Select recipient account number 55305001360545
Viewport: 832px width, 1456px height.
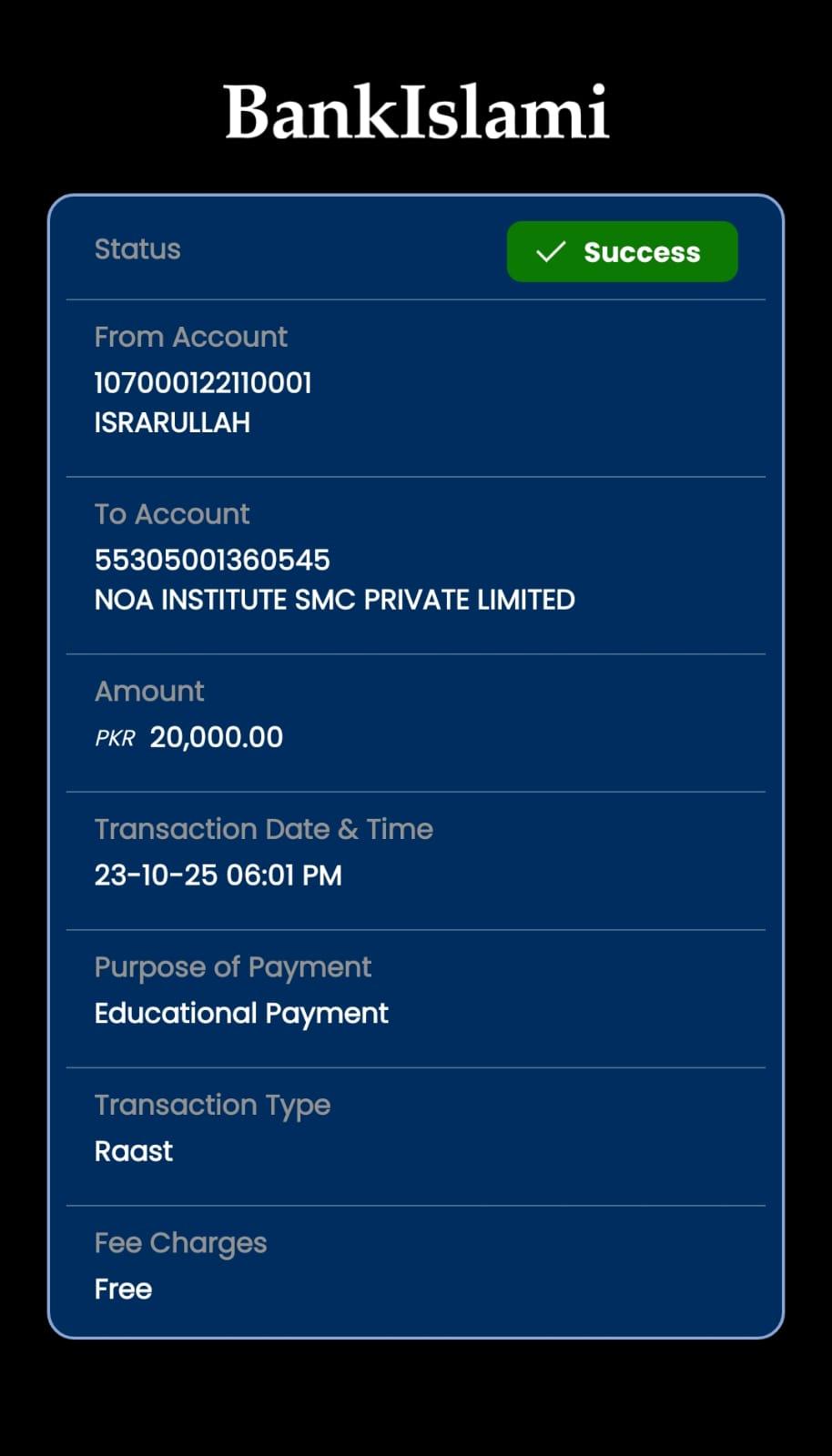(212, 560)
